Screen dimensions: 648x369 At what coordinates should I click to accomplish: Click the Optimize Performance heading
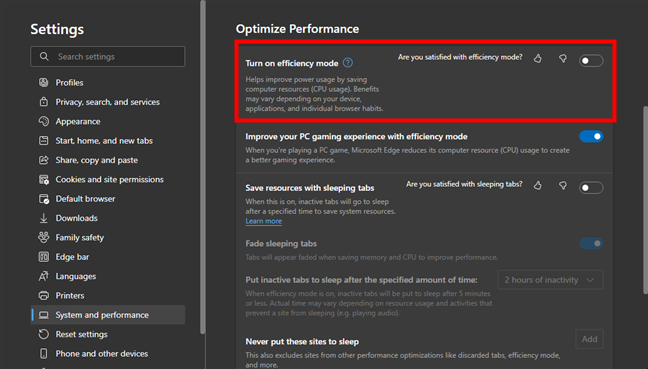coord(297,29)
